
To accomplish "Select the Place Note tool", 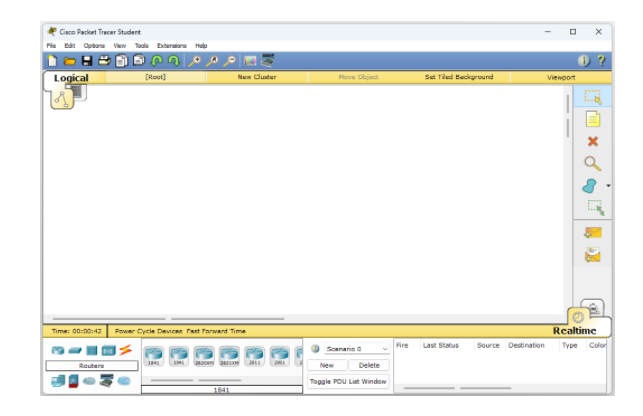I will point(592,119).
